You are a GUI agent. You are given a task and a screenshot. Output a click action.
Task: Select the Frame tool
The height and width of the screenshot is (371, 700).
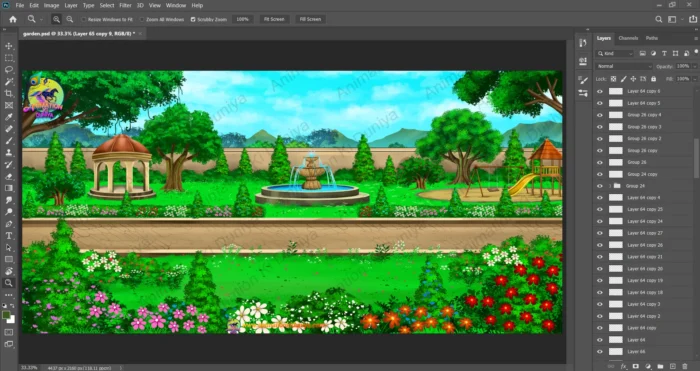pyautogui.click(x=8, y=105)
